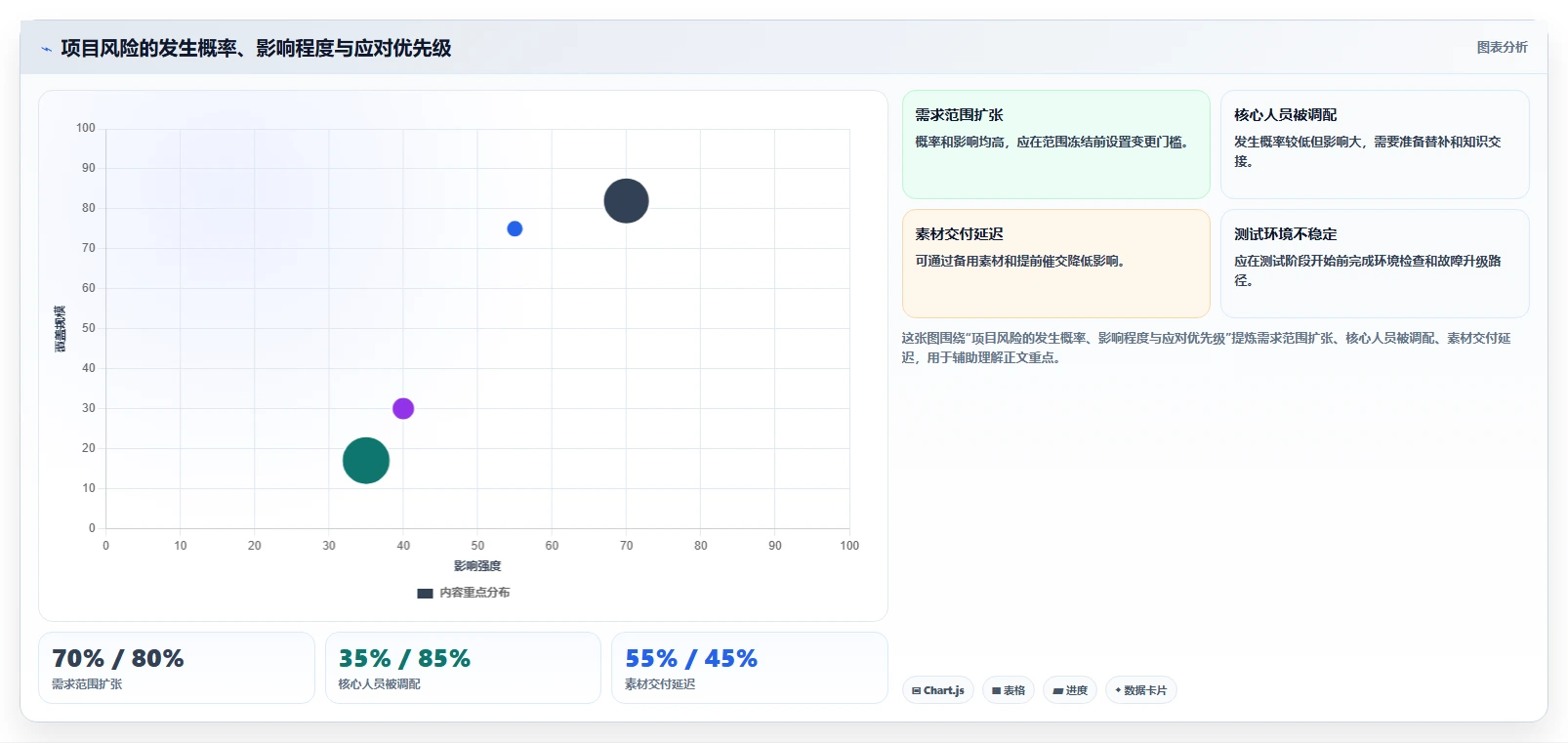Image resolution: width=1568 pixels, height=743 pixels.
Task: Select the dark navy bubble at 70/80
Action: click(x=626, y=201)
